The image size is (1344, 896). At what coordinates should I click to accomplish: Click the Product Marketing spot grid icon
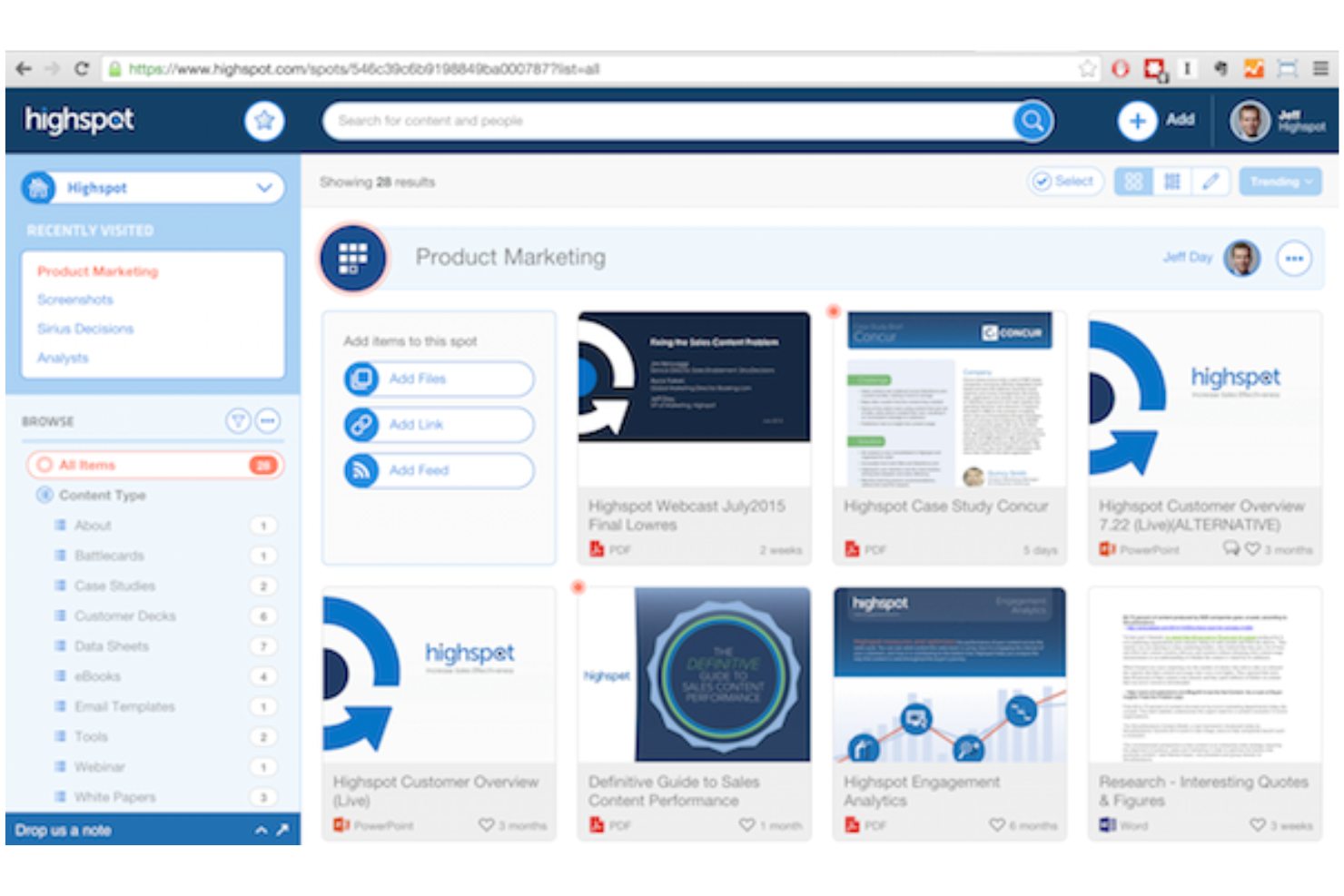pos(353,258)
